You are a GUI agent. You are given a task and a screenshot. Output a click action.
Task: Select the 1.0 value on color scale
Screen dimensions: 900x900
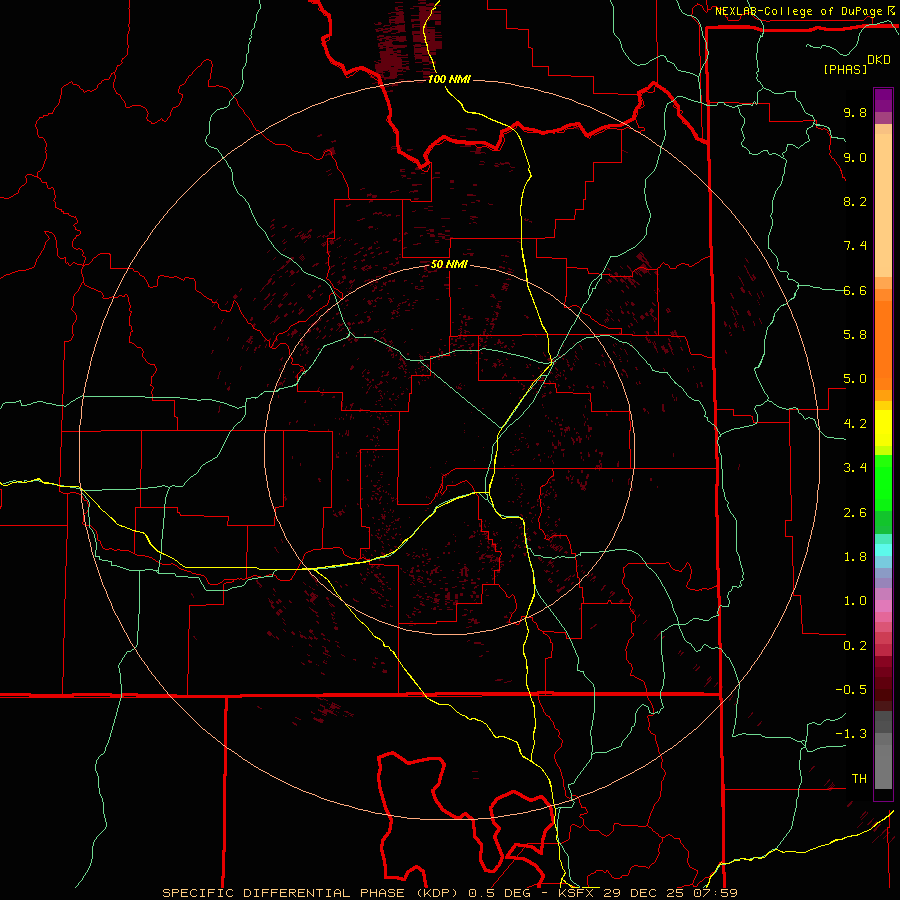pyautogui.click(x=855, y=601)
